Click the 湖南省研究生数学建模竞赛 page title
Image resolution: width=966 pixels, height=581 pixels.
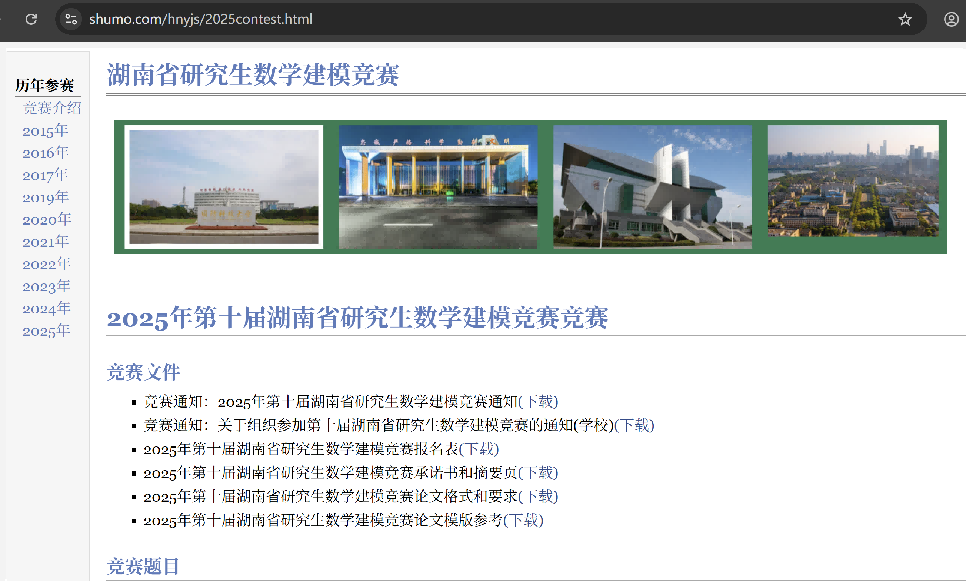(x=253, y=75)
